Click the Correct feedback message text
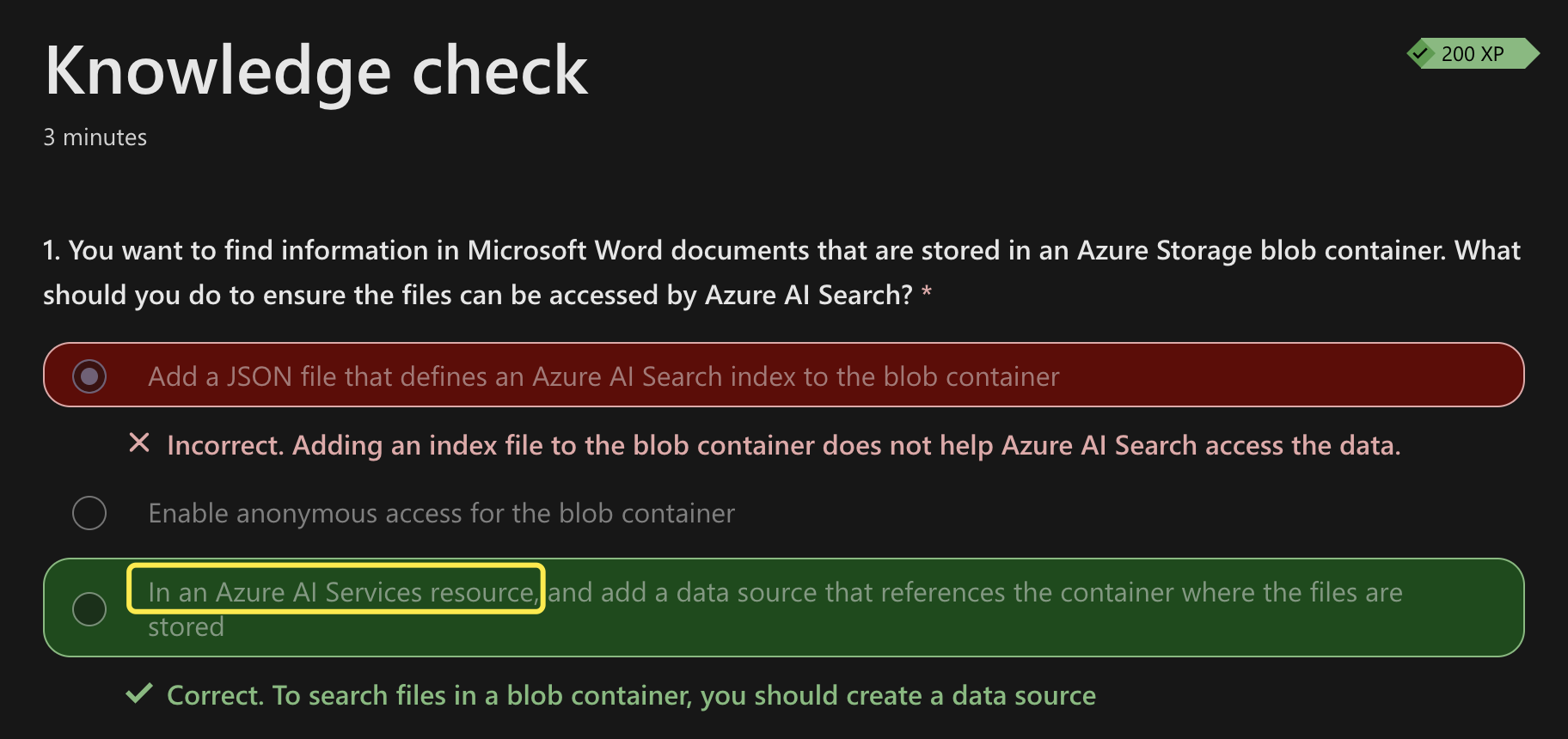 click(x=631, y=695)
